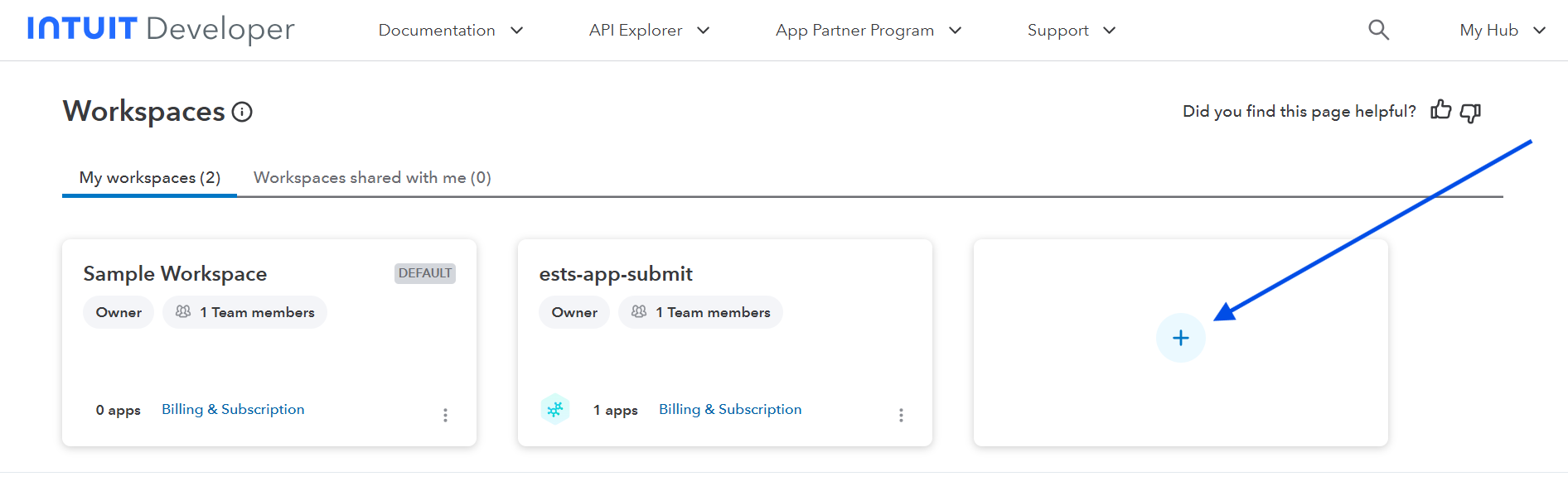Click the thumbs up helpful icon
The image size is (1568, 491).
coord(1441,110)
